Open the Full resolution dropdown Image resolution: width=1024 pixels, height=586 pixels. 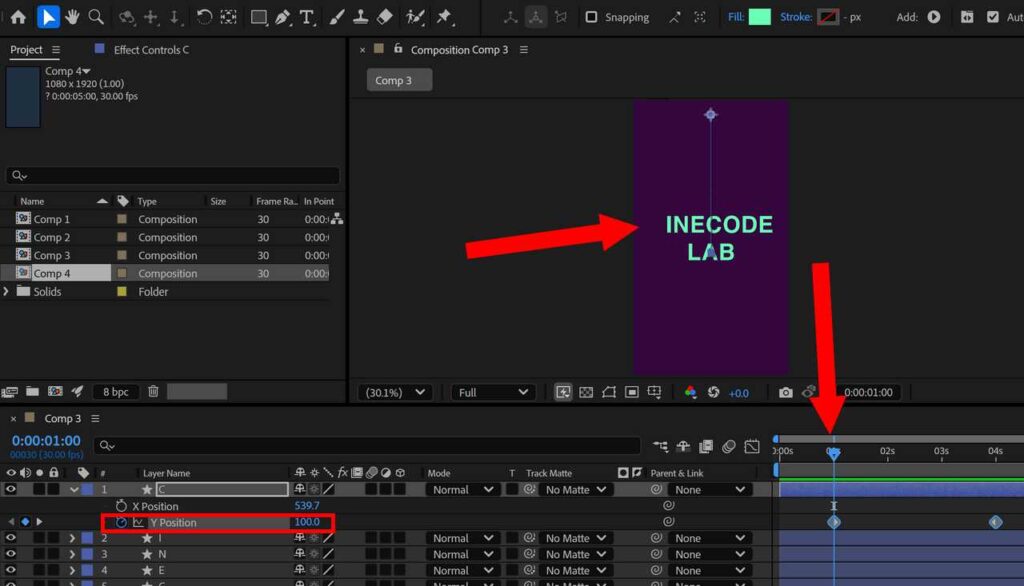coord(493,392)
